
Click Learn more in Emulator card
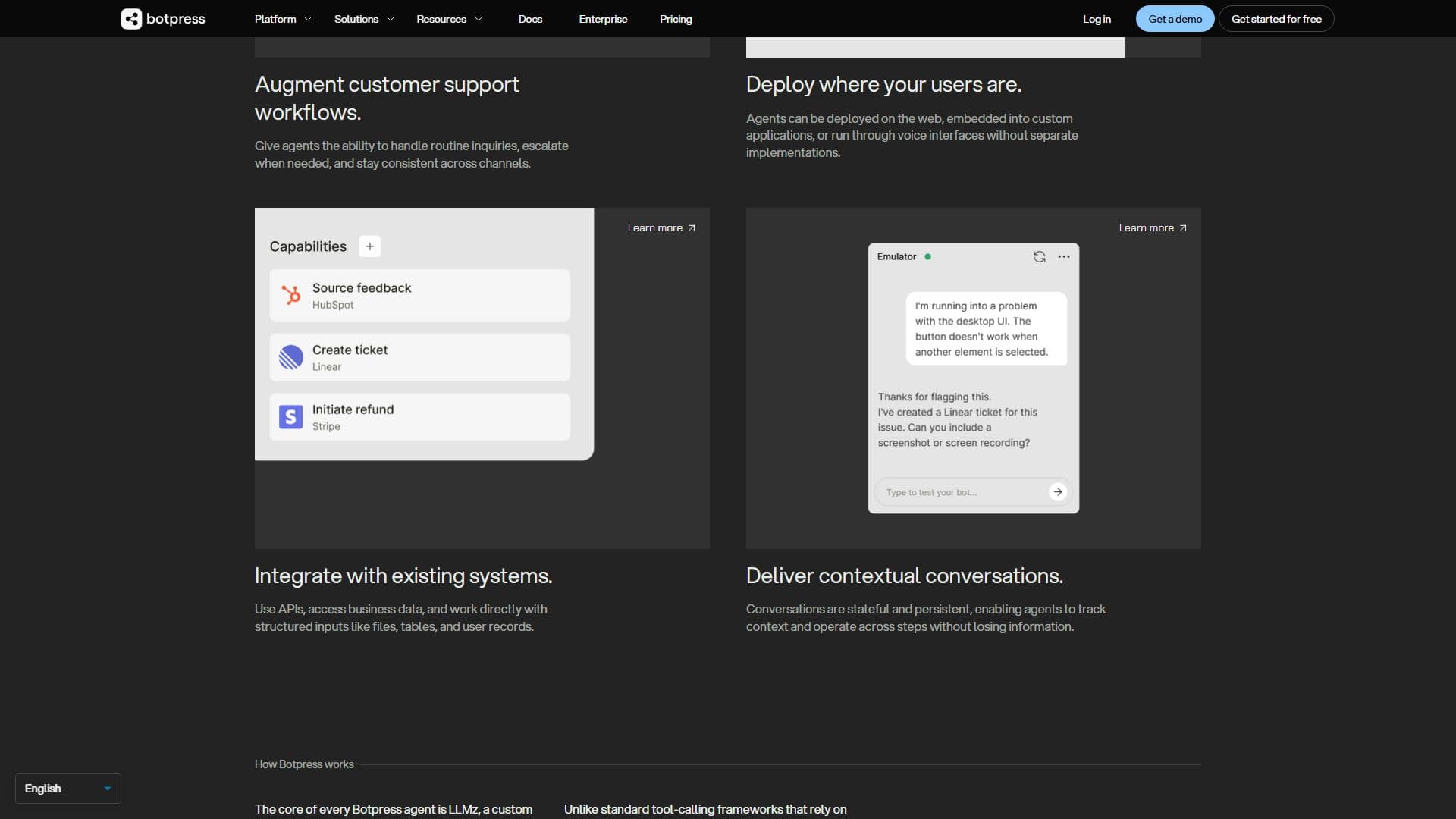(x=1153, y=228)
